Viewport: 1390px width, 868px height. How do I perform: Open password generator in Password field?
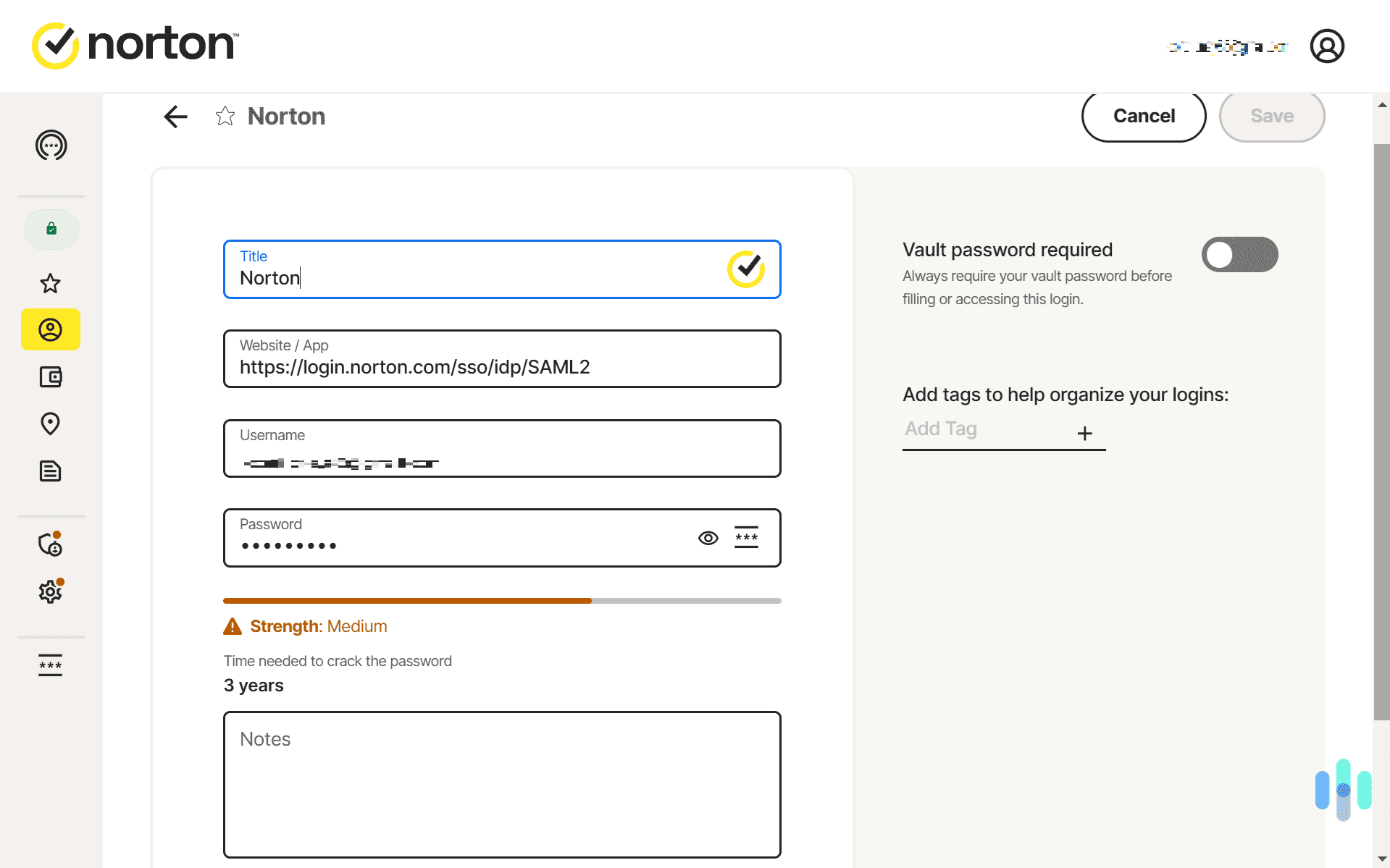tap(746, 537)
